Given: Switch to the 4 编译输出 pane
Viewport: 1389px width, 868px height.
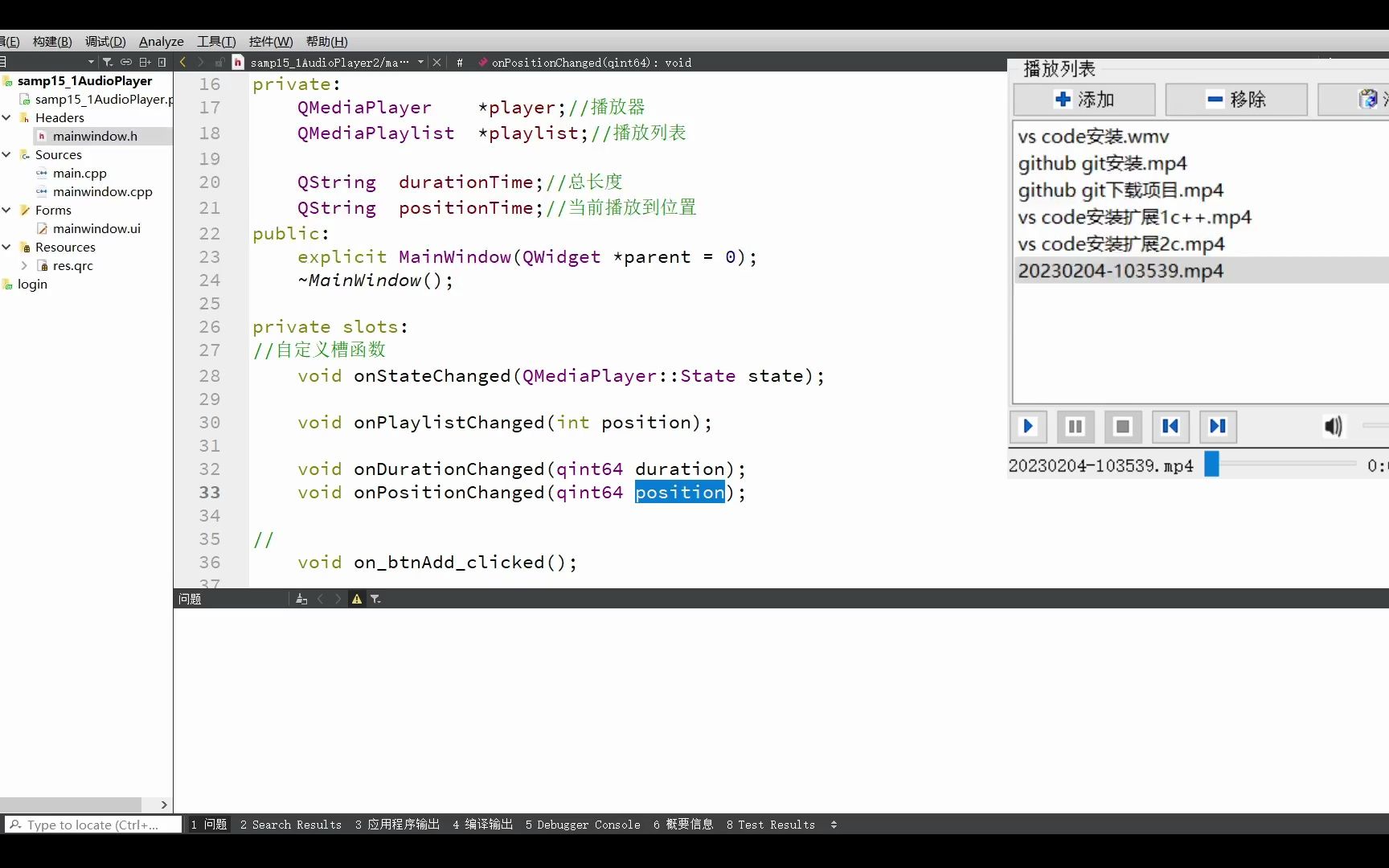Looking at the screenshot, I should tap(482, 825).
